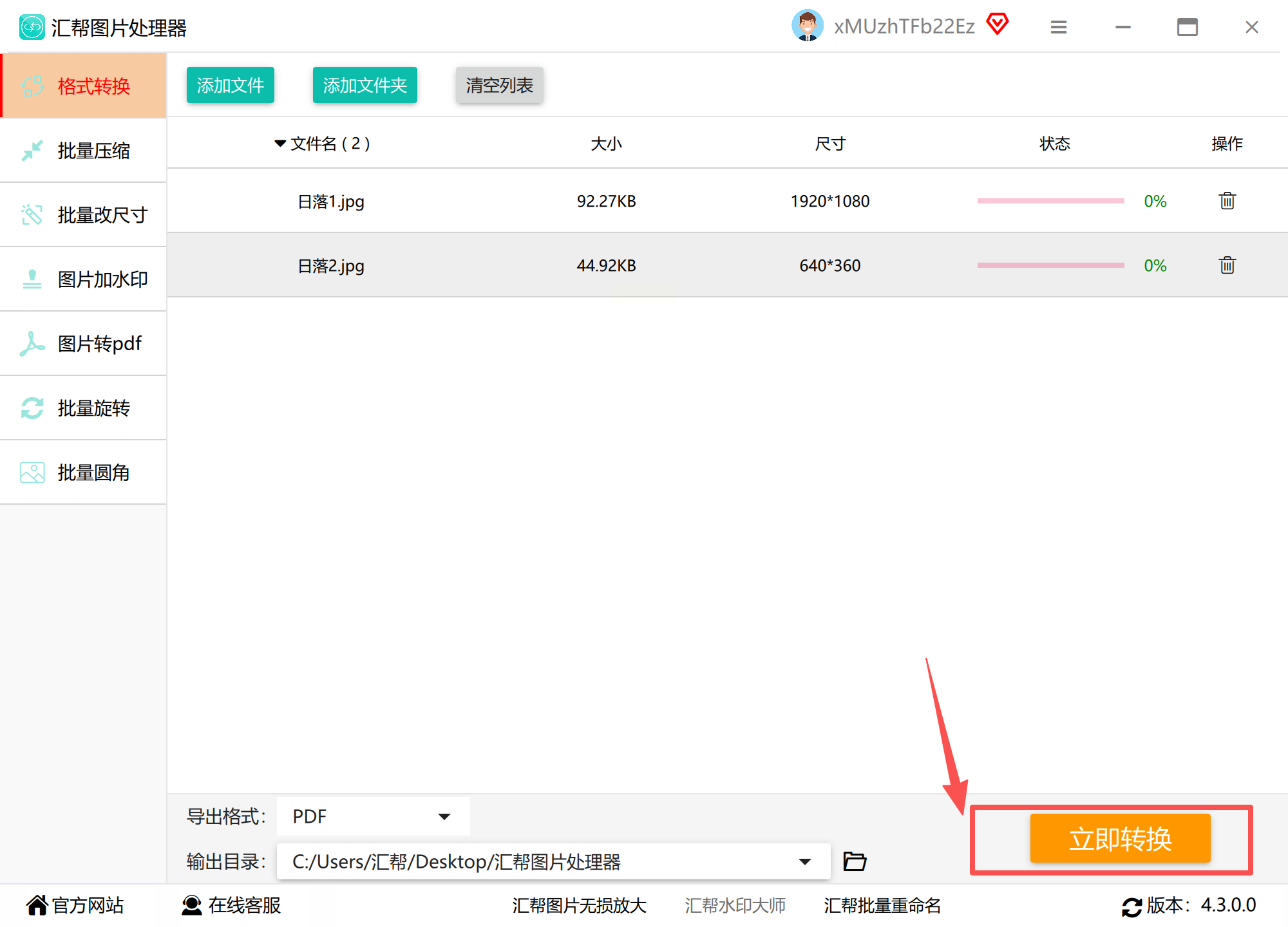This screenshot has width=1288, height=927.
Task: Click trash icon for 日落2.jpg row
Action: [1227, 265]
